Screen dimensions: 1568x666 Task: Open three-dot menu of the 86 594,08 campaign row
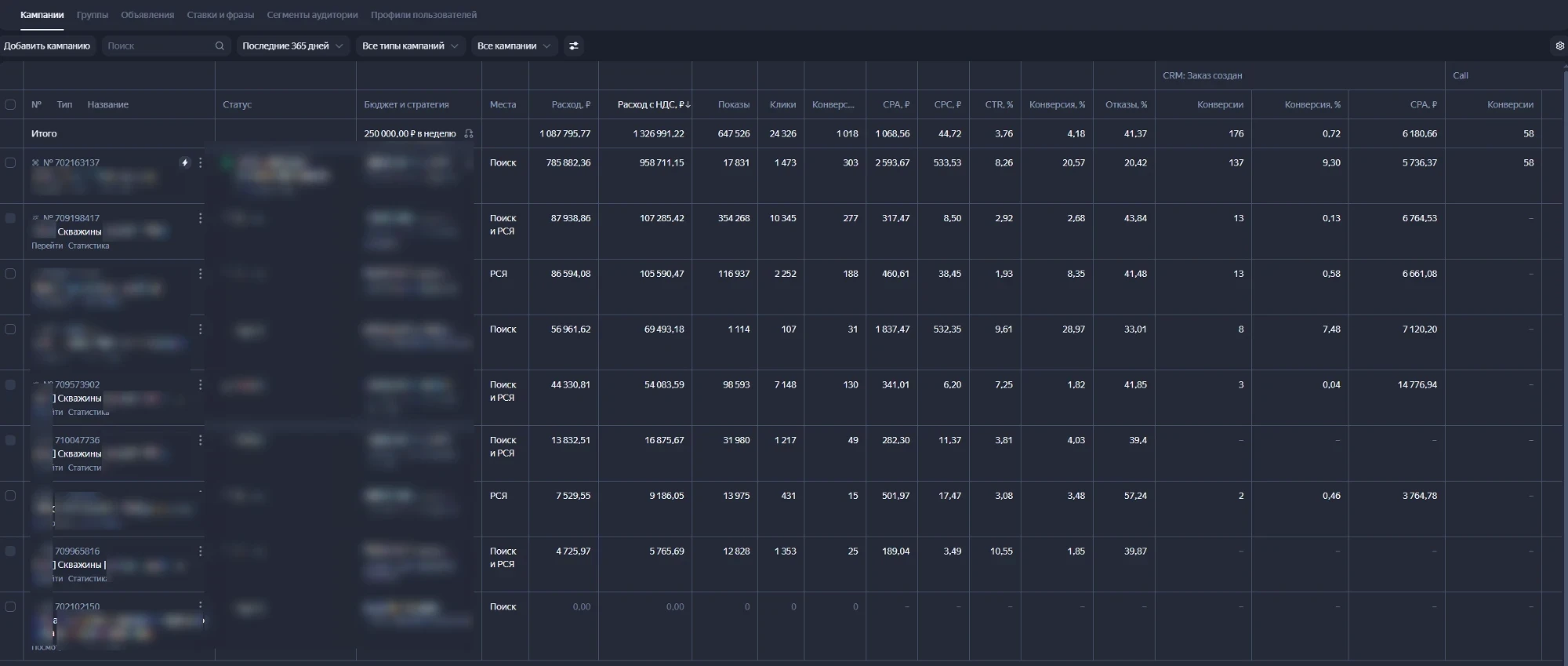click(x=201, y=274)
